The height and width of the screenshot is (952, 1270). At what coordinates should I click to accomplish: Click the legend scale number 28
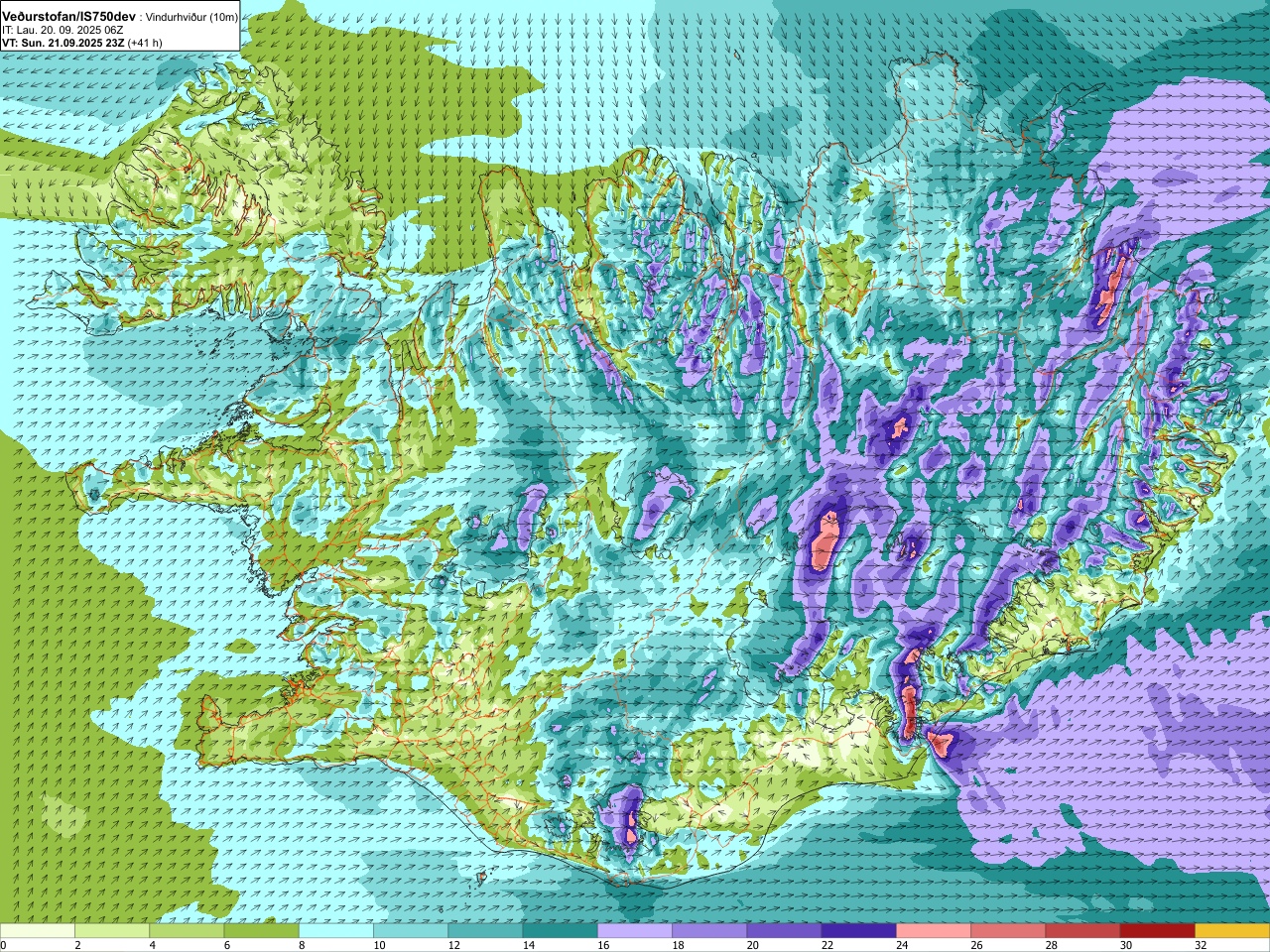coord(1052,945)
